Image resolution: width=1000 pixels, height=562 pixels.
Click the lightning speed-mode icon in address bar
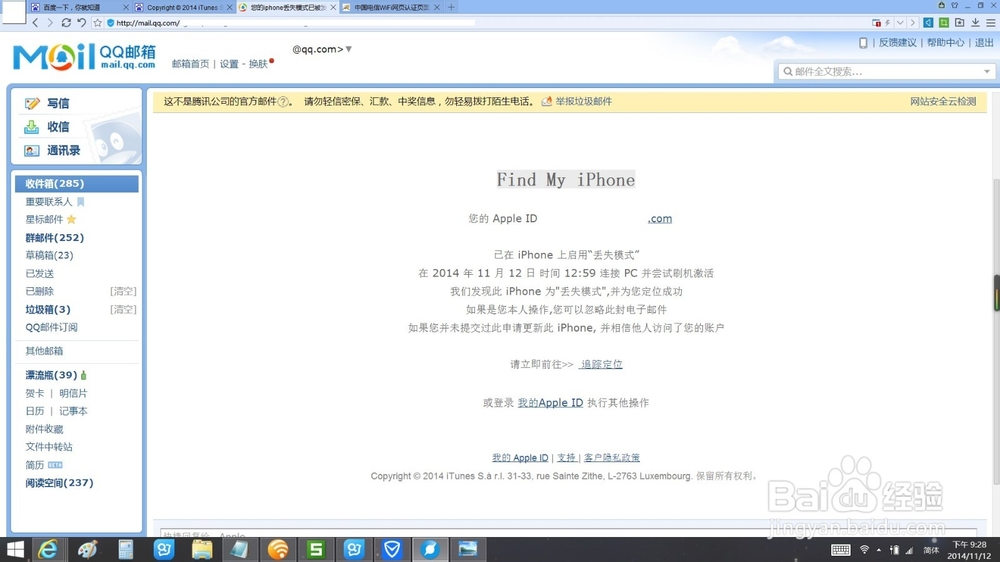click(887, 23)
